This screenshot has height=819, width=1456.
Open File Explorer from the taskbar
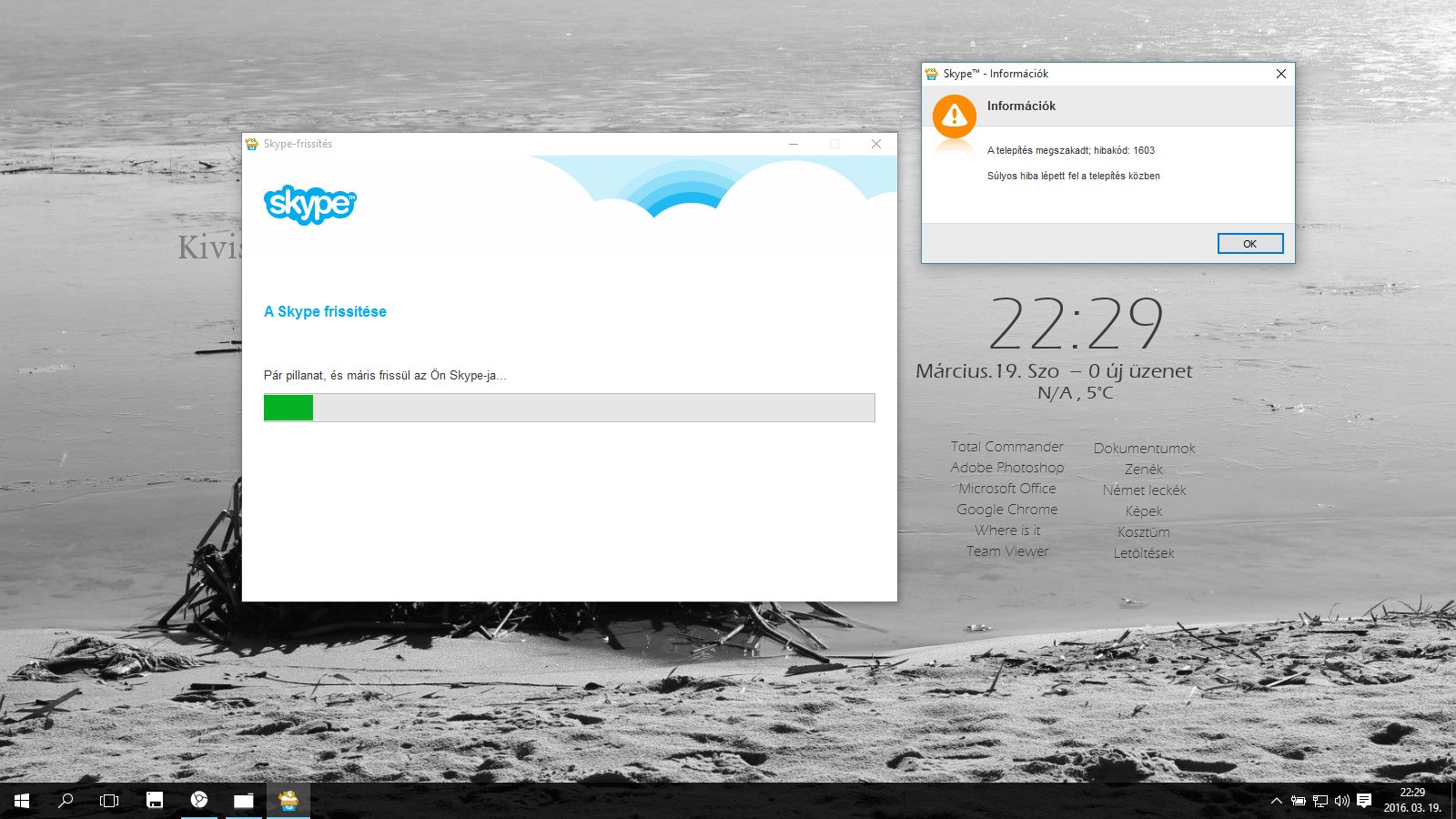[244, 801]
